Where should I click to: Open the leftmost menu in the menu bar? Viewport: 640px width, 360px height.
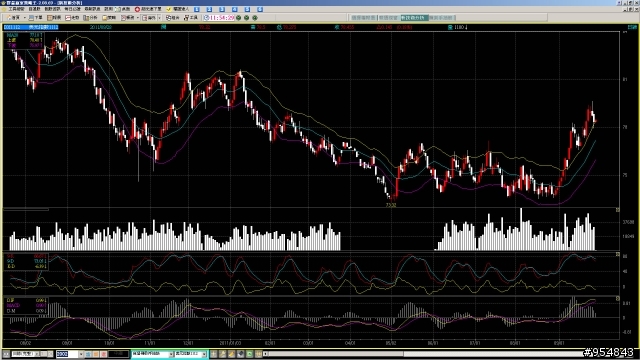(16, 9)
